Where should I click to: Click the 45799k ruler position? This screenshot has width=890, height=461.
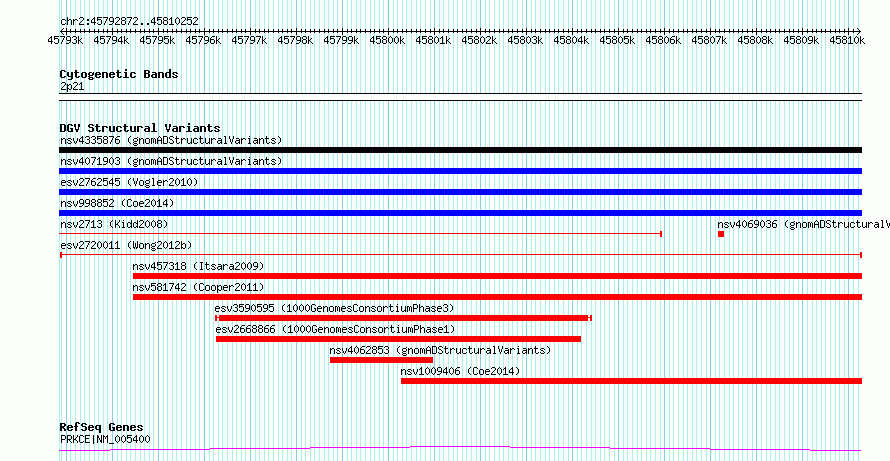tap(342, 40)
